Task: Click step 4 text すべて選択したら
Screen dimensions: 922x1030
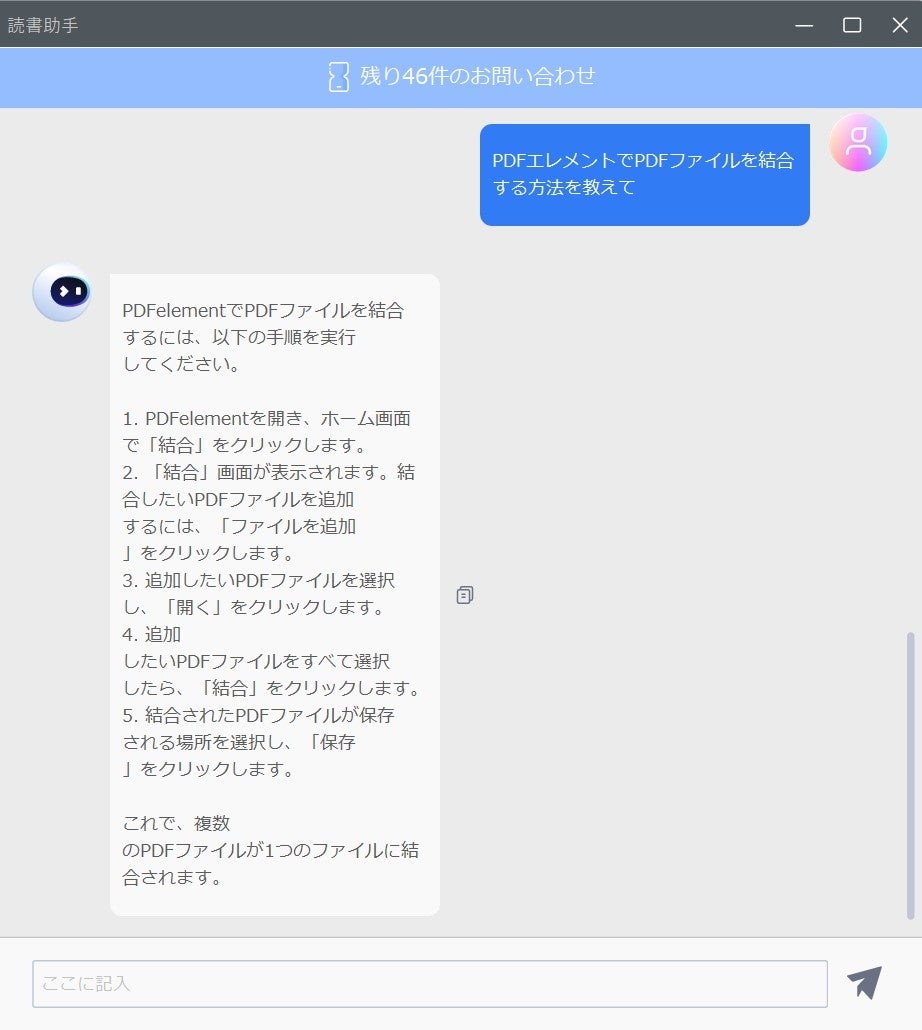Action: pyautogui.click(x=271, y=661)
